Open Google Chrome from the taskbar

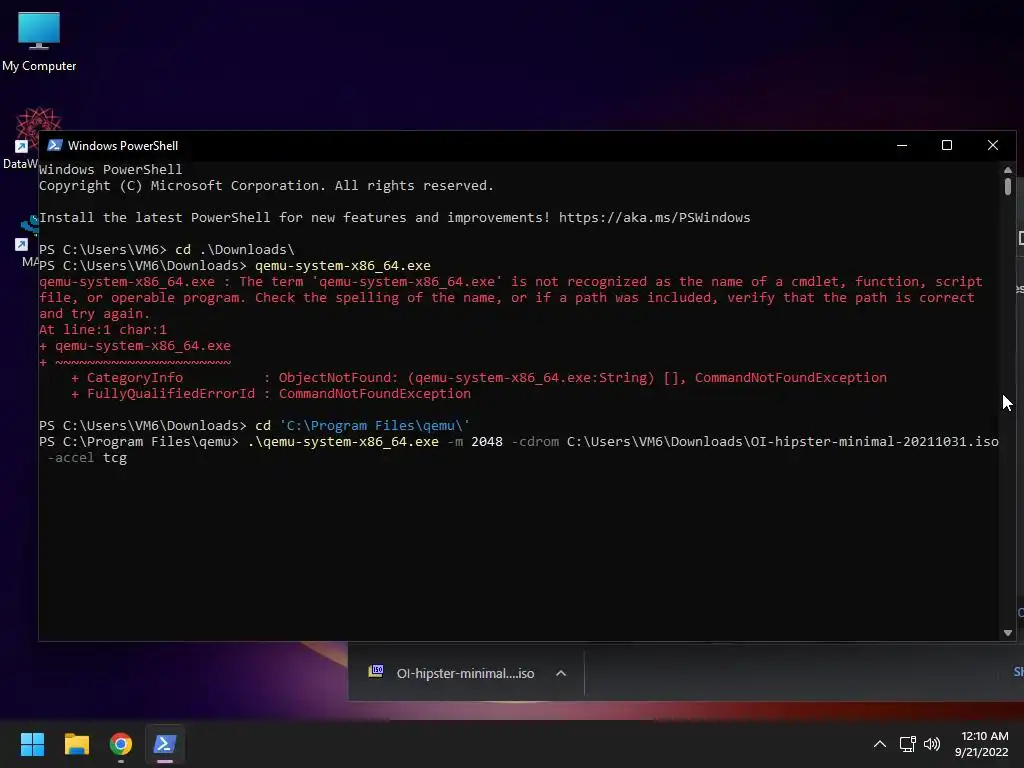point(121,744)
